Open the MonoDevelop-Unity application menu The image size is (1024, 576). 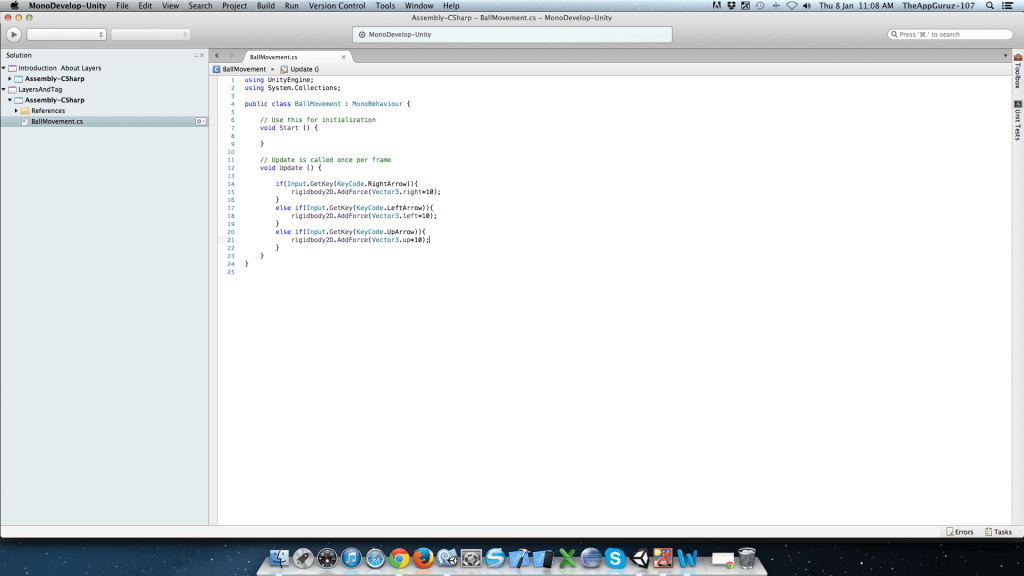(67, 6)
